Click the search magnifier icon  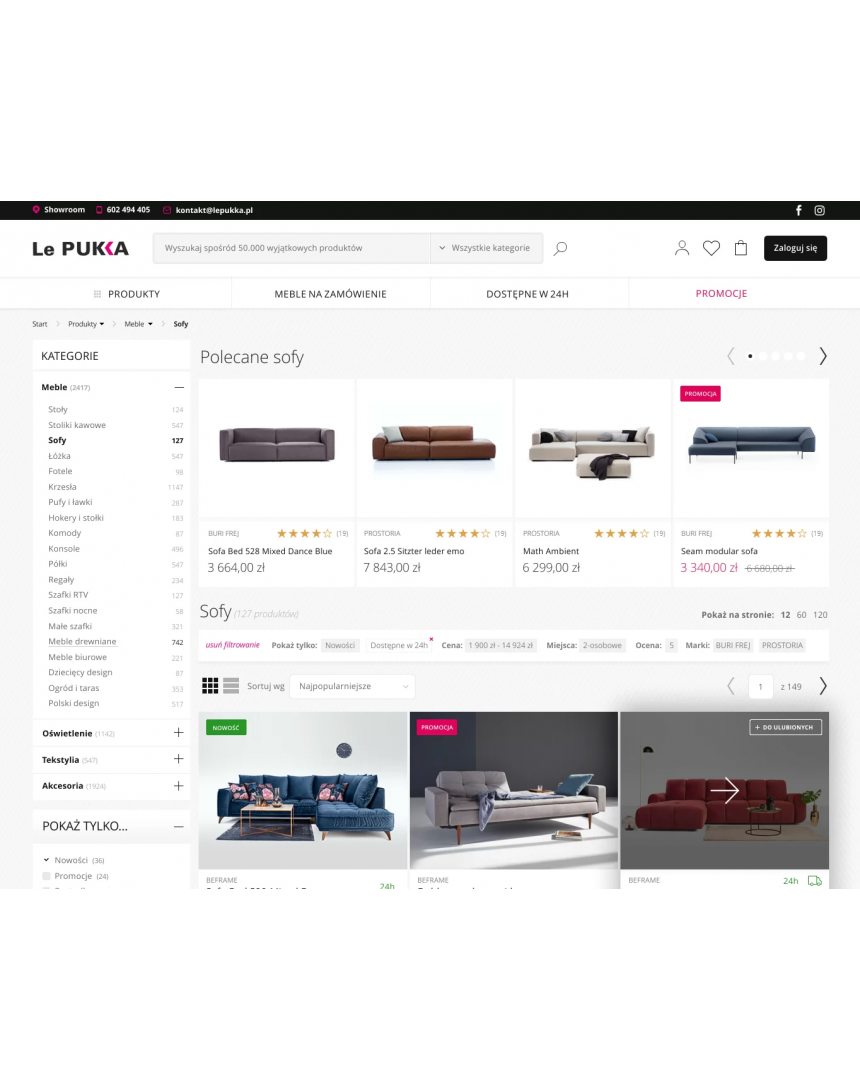point(560,248)
